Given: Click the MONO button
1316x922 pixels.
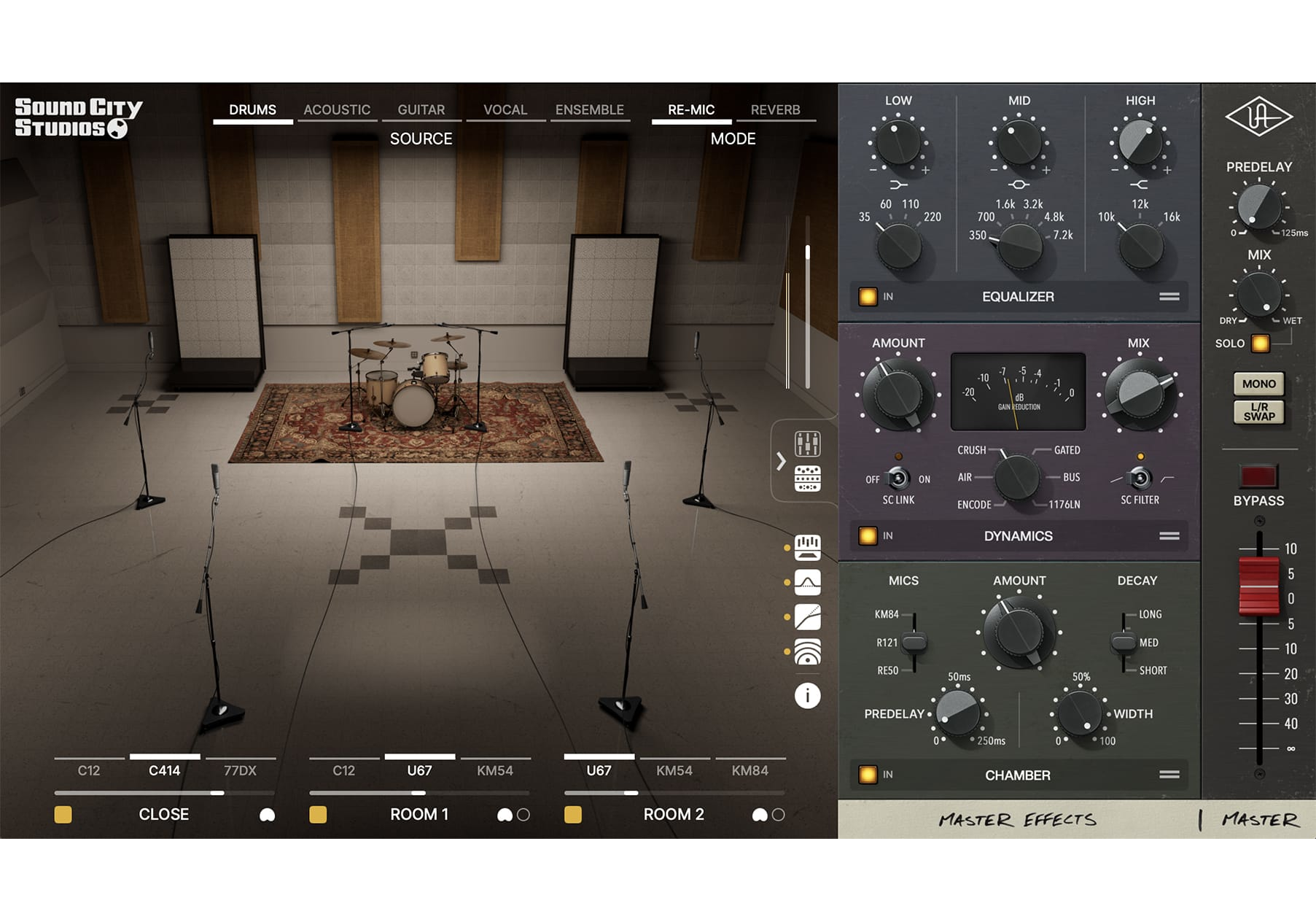Looking at the screenshot, I should (1259, 384).
